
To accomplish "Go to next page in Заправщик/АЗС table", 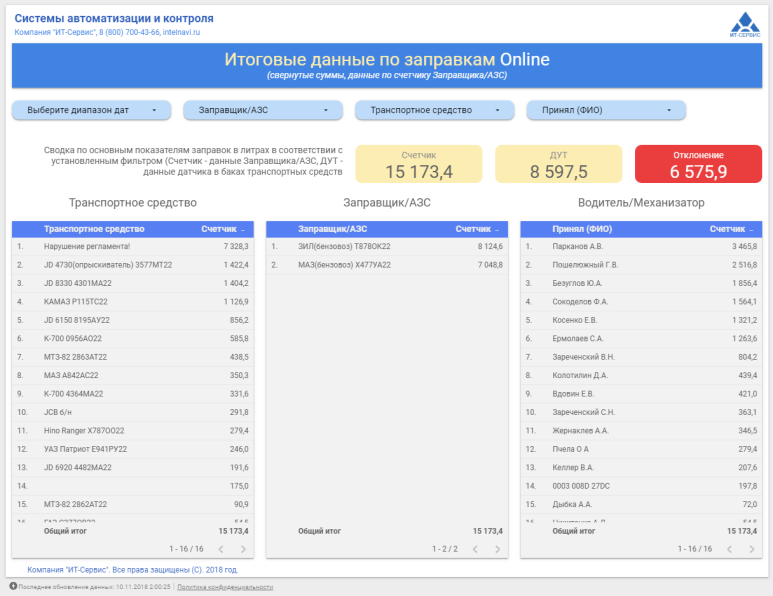I will (x=497, y=549).
